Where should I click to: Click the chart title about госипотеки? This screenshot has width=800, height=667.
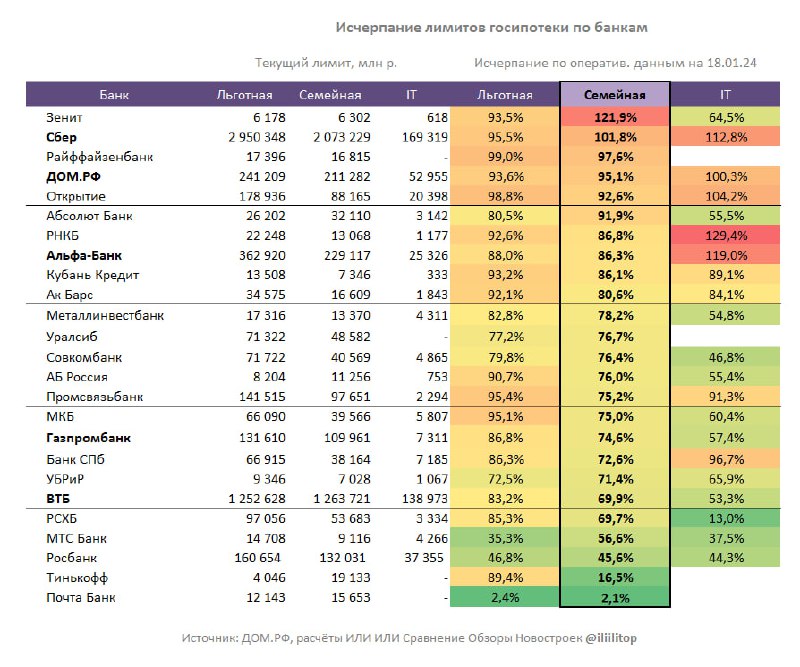pyautogui.click(x=491, y=27)
